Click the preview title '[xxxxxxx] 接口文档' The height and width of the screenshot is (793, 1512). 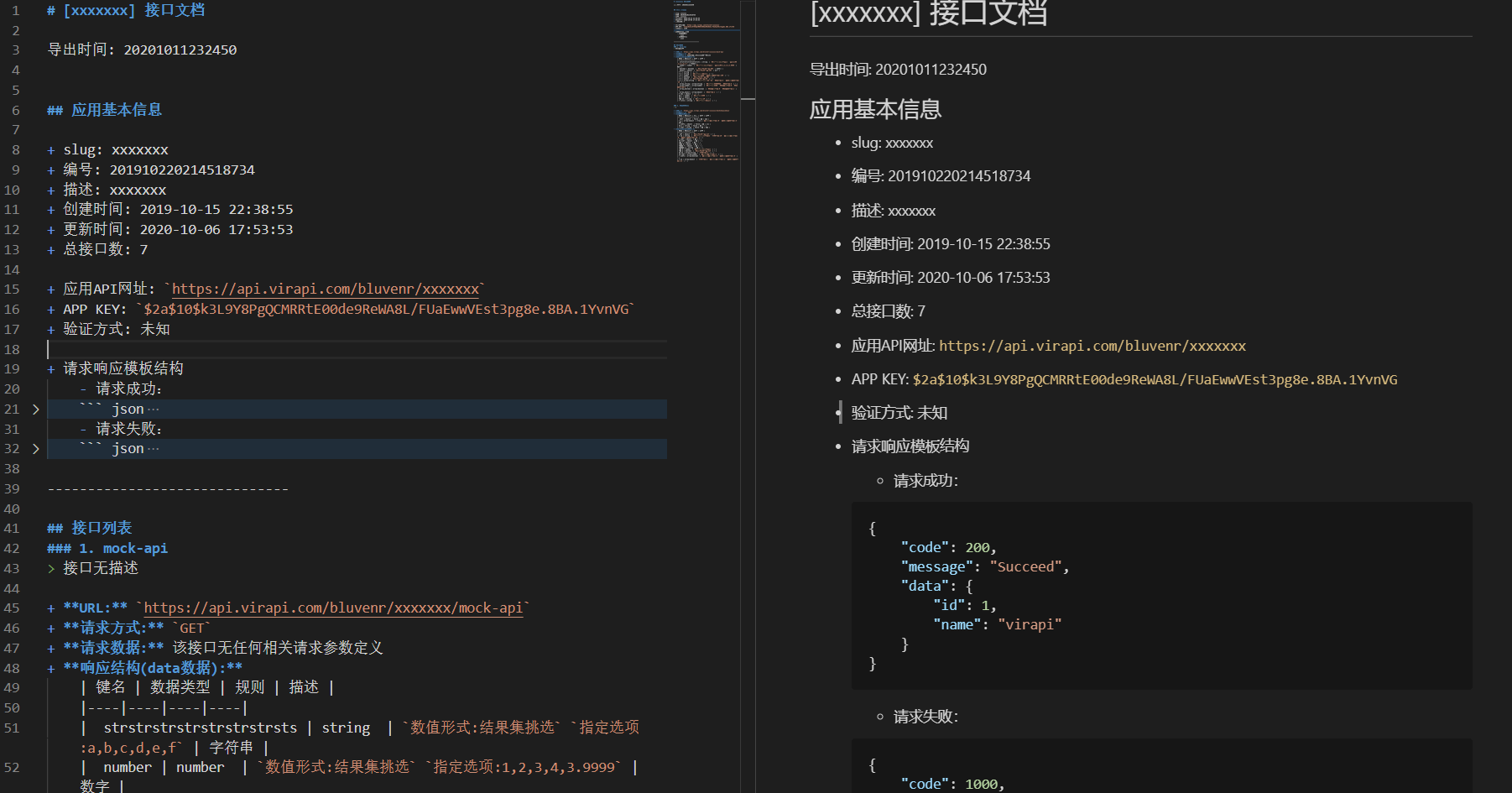(929, 13)
